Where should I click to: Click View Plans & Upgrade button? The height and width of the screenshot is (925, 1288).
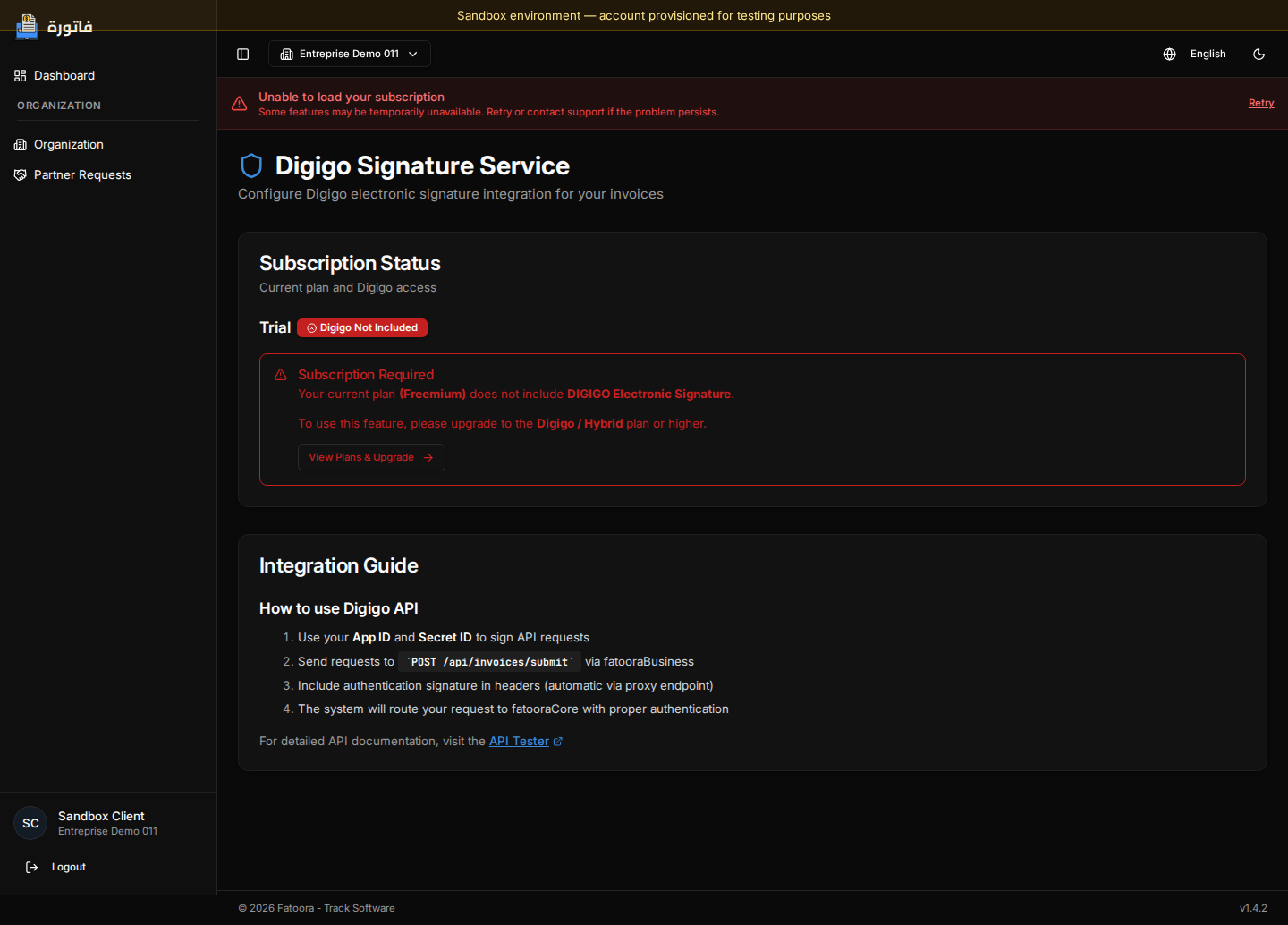371,457
